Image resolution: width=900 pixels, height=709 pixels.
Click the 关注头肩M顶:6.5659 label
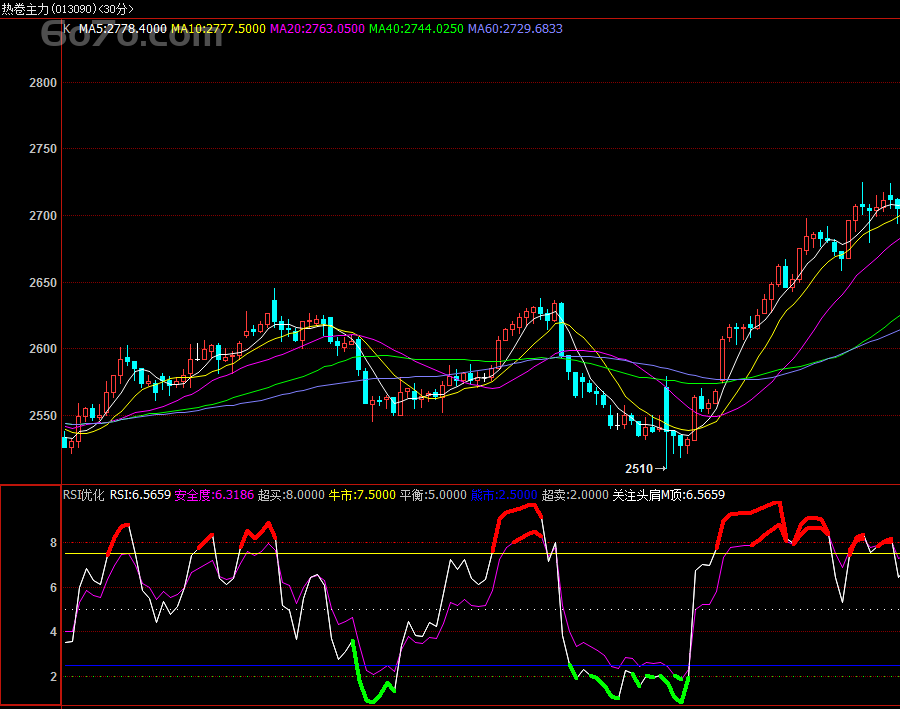(x=669, y=495)
